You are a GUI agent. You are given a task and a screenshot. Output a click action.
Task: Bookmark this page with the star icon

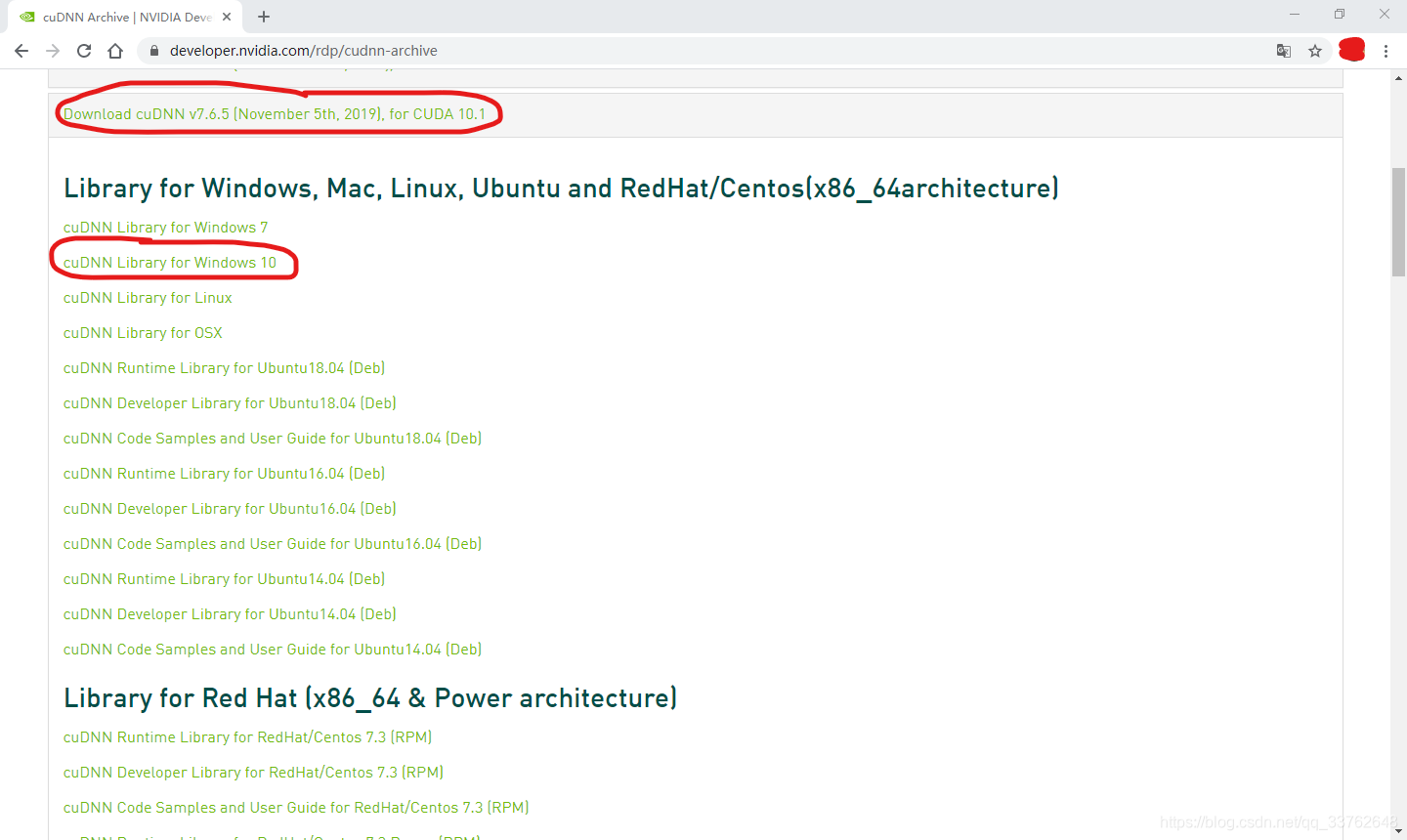tap(1315, 51)
